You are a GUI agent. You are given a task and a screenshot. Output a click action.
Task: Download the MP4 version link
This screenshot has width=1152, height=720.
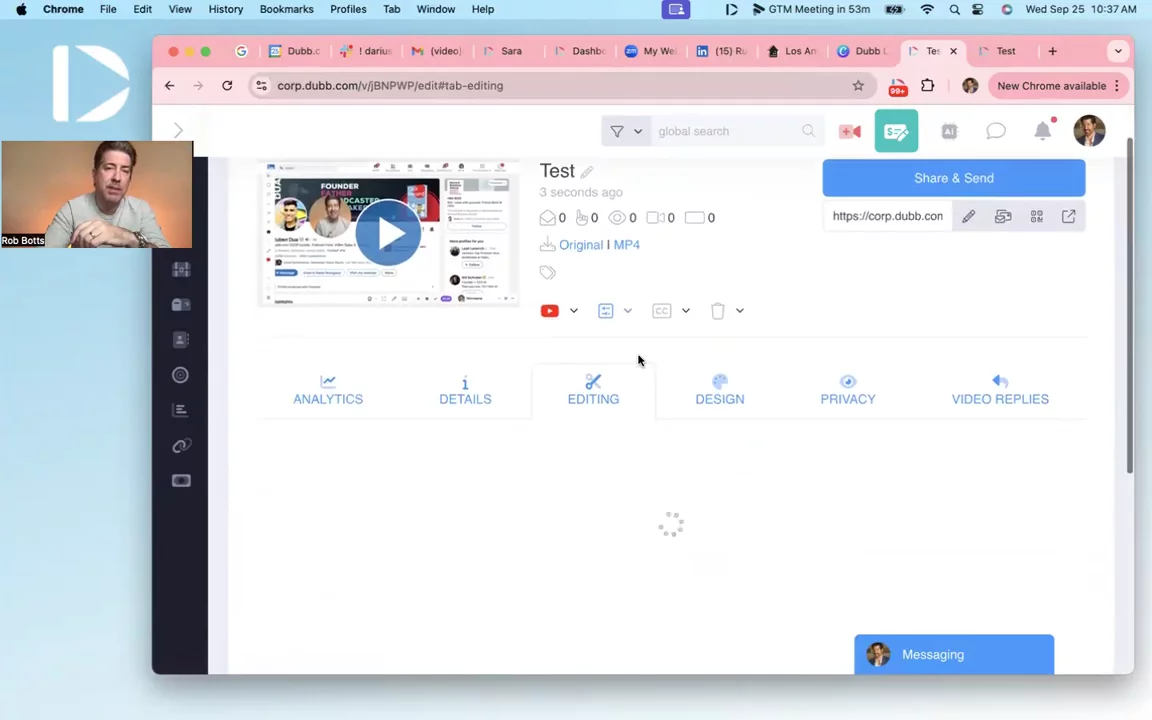[x=626, y=245]
